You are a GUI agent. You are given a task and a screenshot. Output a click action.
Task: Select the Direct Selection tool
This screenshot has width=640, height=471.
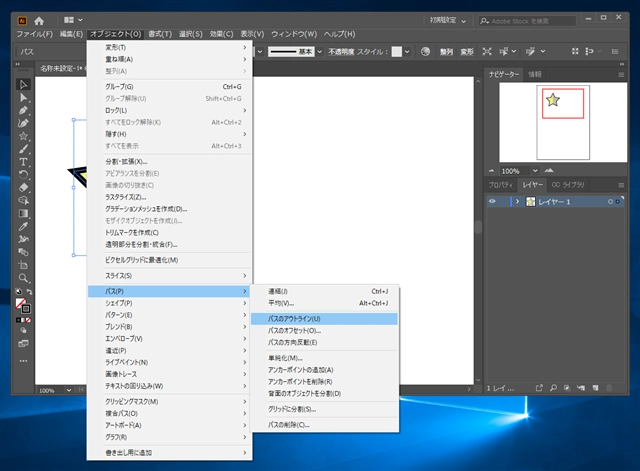point(23,98)
